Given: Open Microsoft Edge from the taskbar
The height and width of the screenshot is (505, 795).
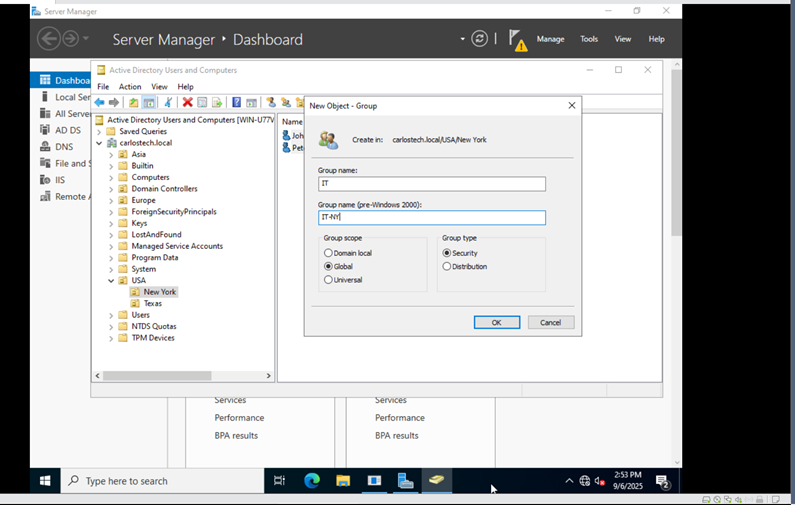Looking at the screenshot, I should 312,481.
